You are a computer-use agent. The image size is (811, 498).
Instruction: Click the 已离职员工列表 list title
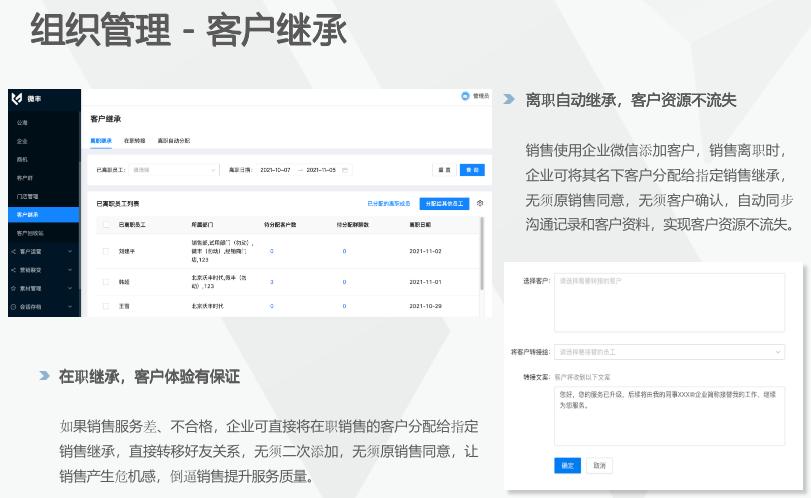[117, 204]
